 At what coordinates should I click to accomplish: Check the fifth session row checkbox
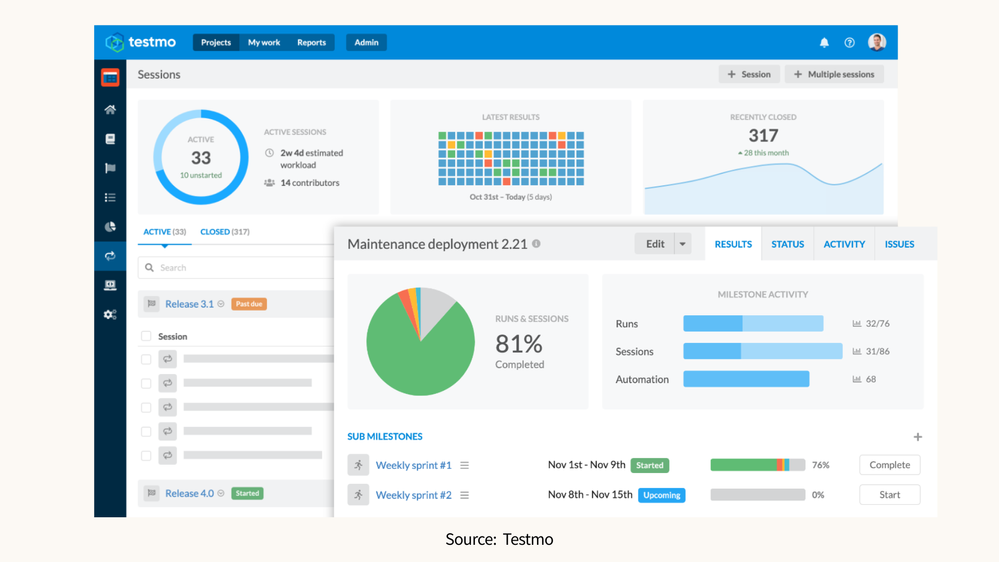146,456
